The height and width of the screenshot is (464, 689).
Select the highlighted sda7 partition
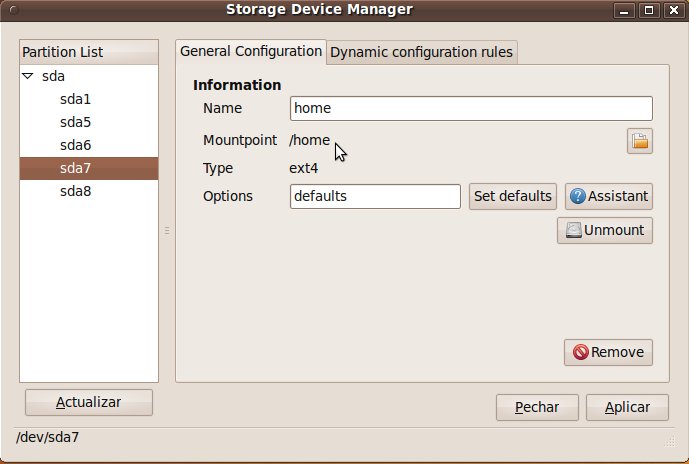click(89, 168)
